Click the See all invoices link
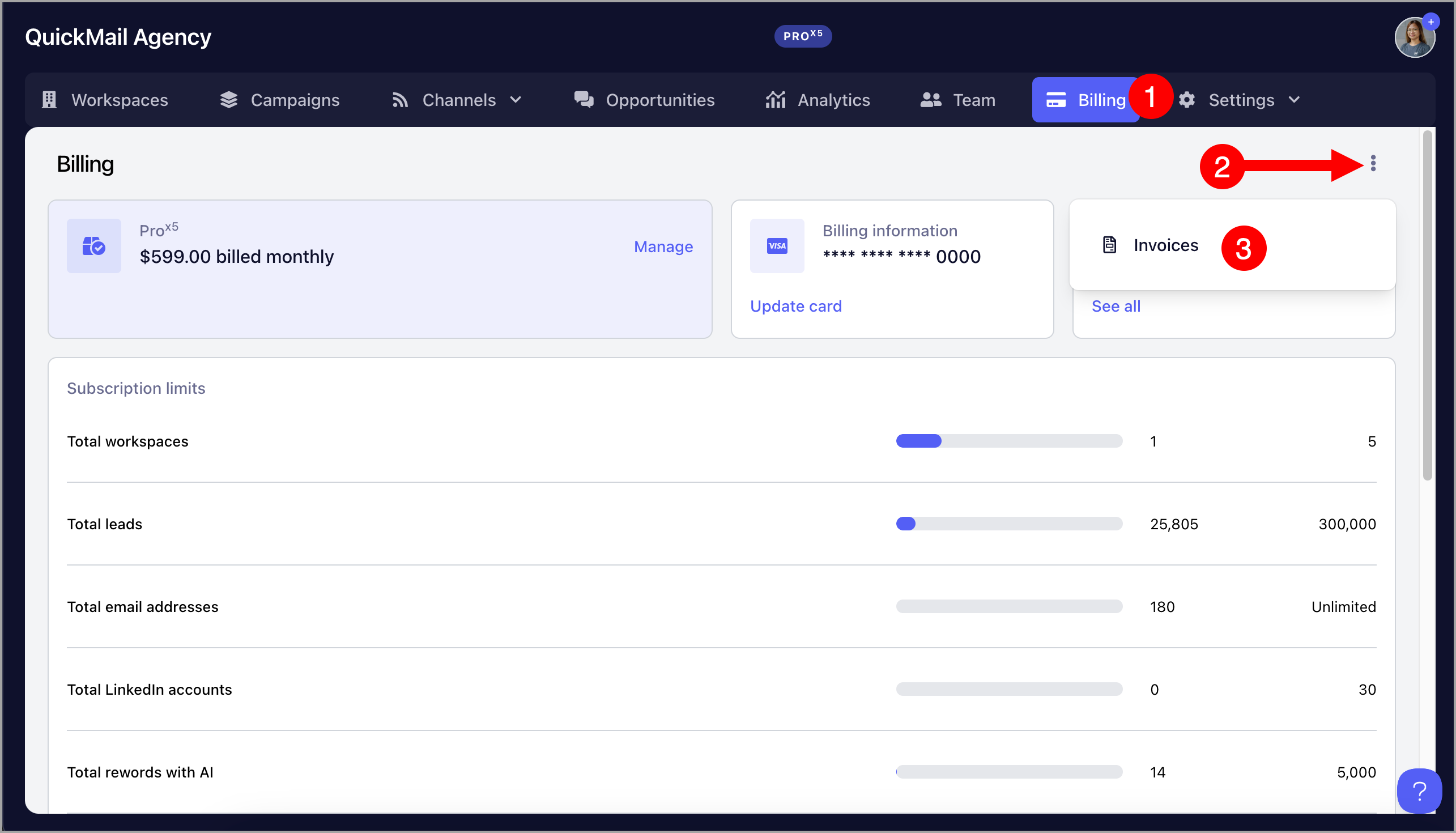 (1116, 306)
